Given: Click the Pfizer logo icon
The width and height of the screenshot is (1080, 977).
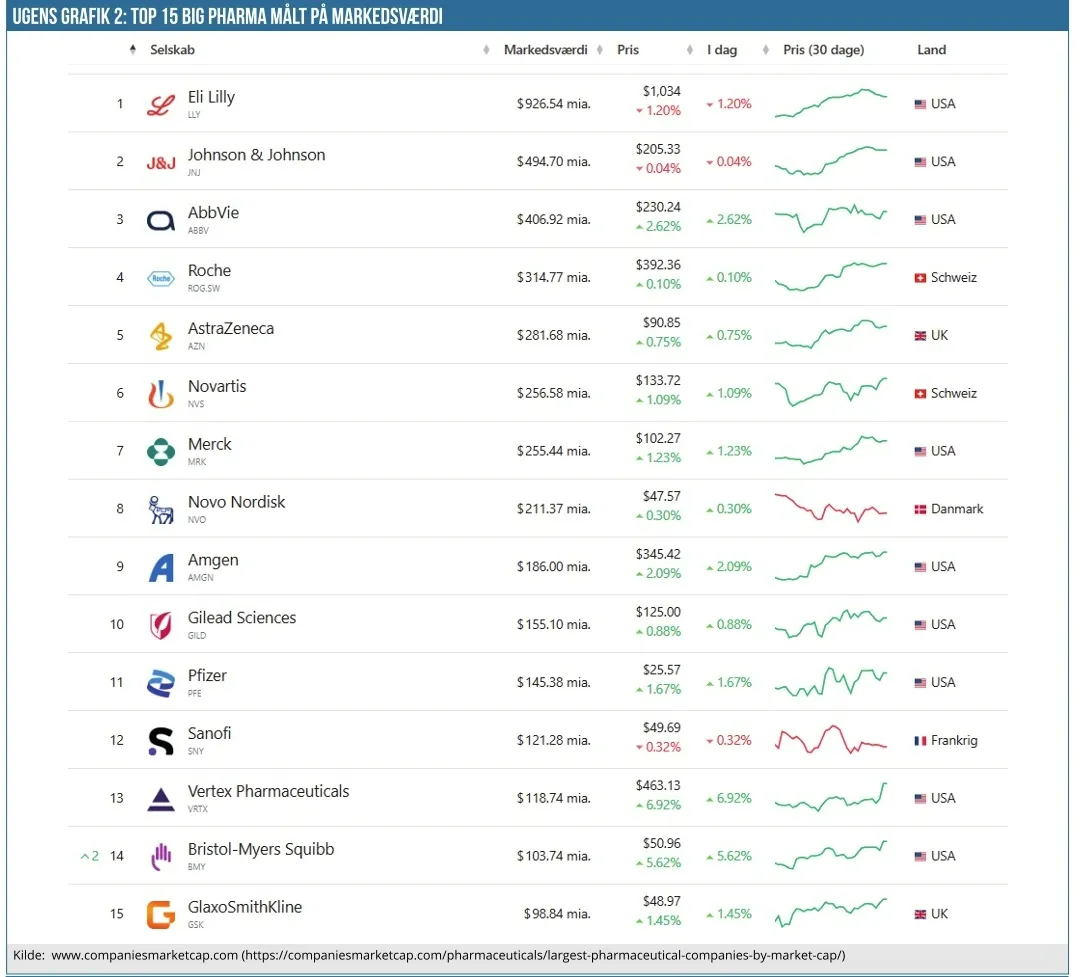Looking at the screenshot, I should [161, 683].
